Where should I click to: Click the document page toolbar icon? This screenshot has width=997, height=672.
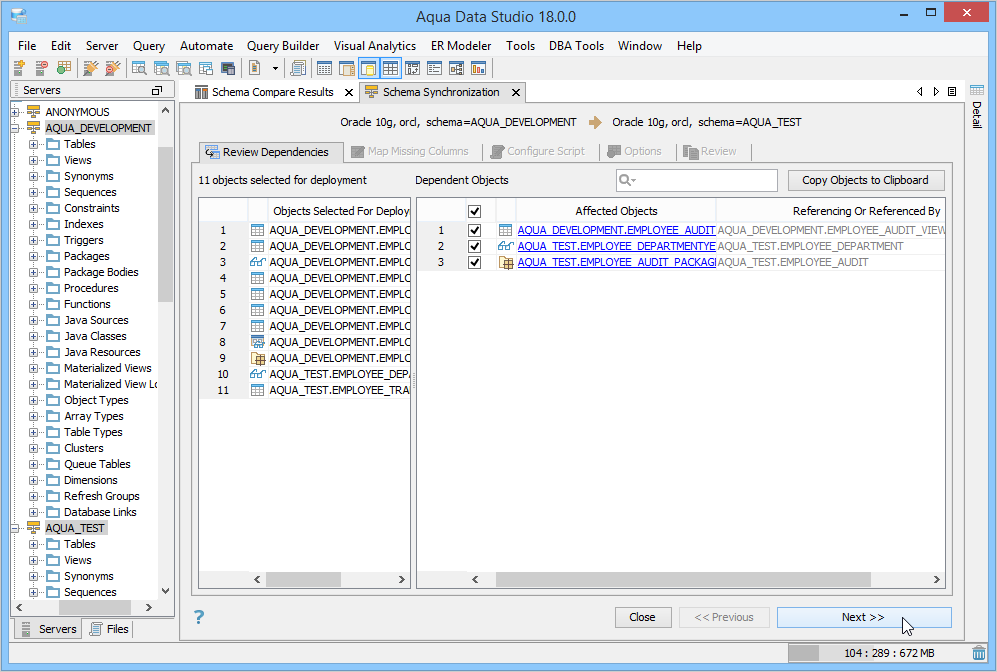255,68
